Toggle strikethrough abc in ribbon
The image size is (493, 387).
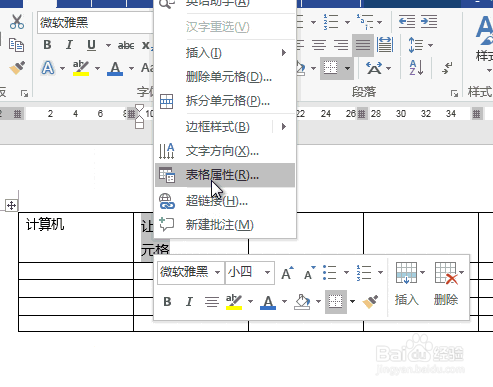[x=126, y=45]
